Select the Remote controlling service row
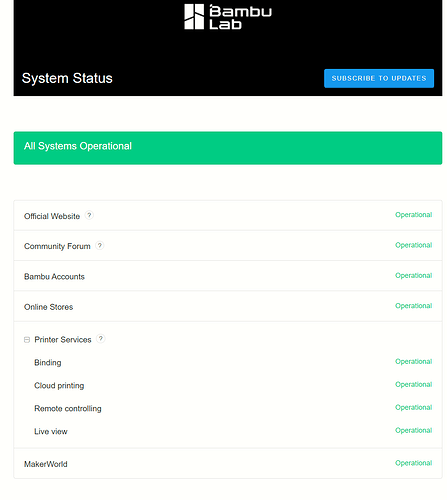 [228, 408]
